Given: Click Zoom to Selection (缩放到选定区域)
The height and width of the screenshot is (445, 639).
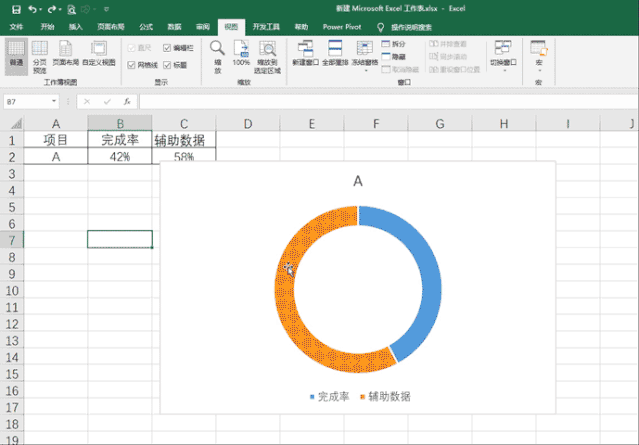Looking at the screenshot, I should click(267, 57).
